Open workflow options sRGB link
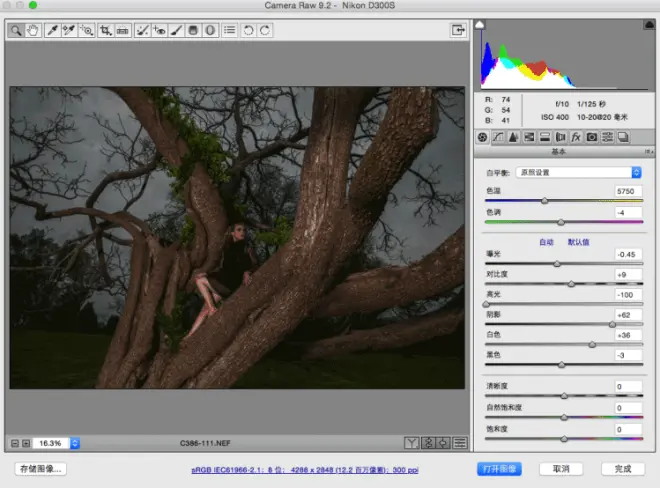The image size is (660, 488). click(x=305, y=470)
